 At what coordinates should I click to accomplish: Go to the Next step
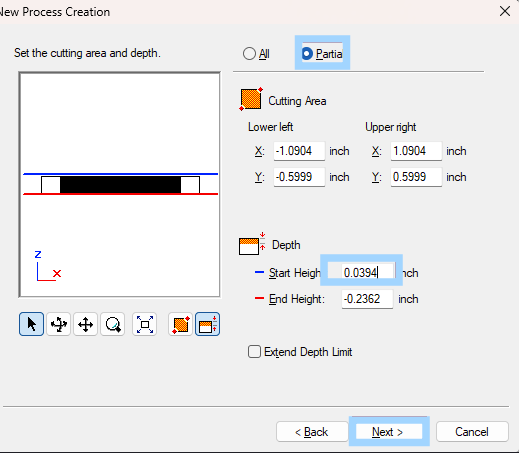tap(388, 432)
